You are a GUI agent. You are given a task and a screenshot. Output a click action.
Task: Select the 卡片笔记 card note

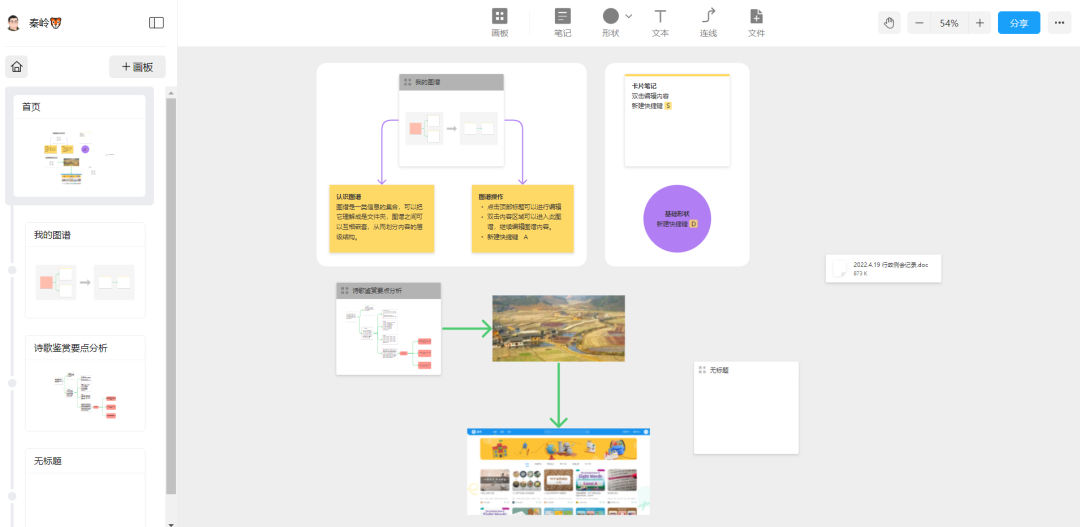(677, 120)
